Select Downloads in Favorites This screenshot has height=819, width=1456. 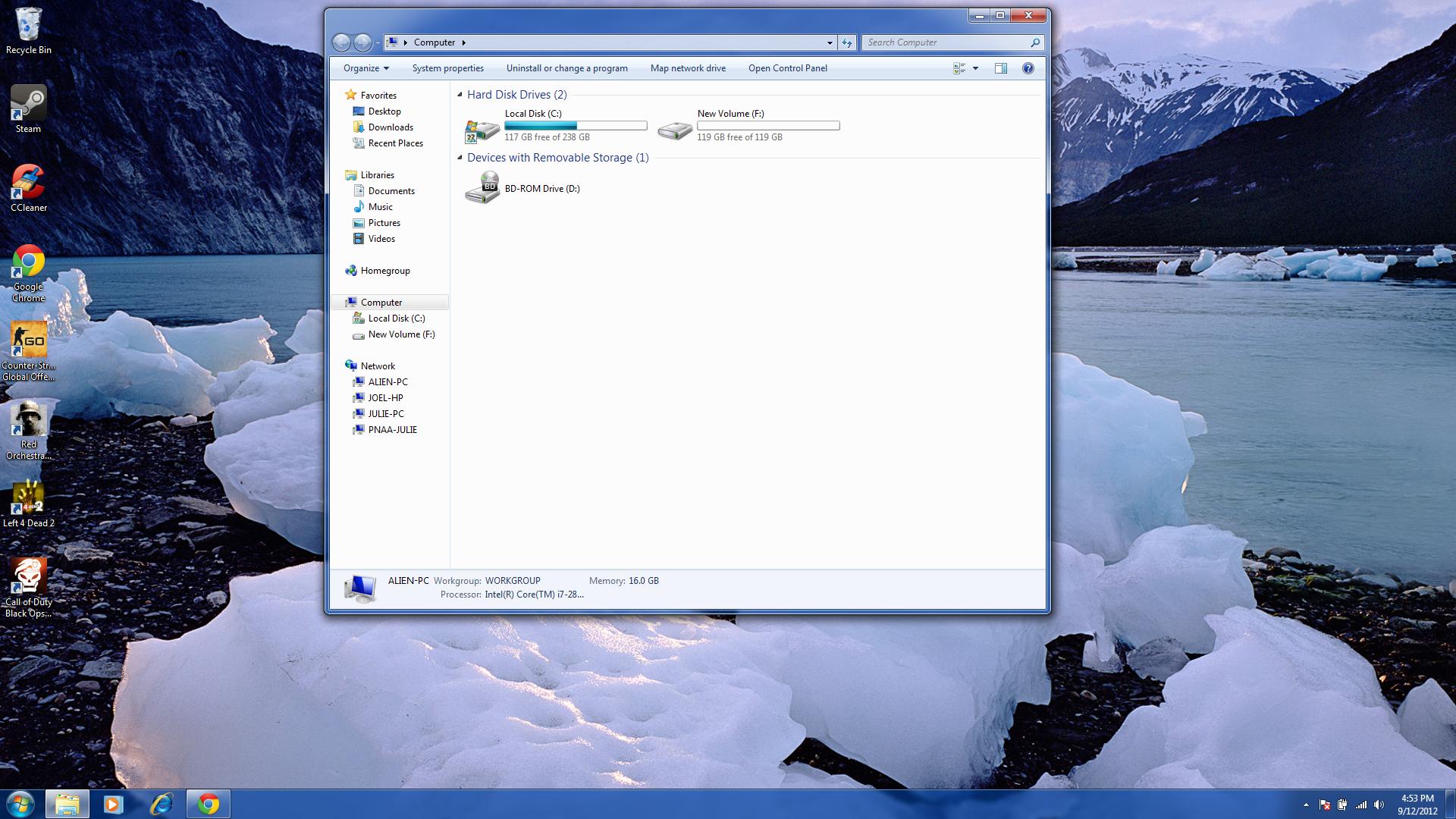391,127
